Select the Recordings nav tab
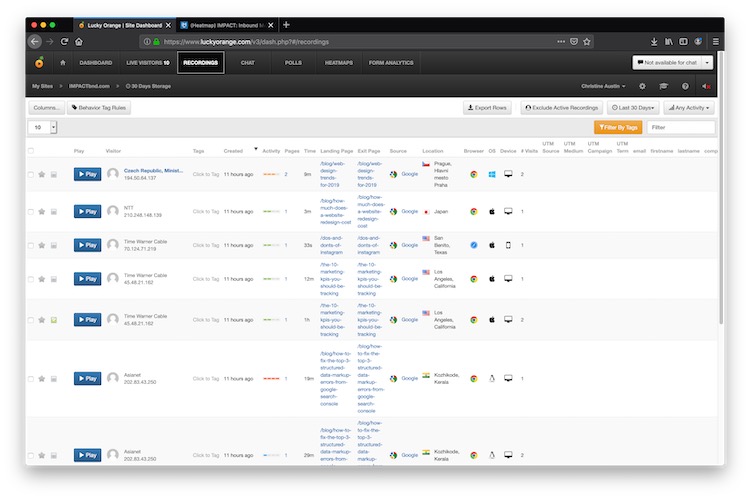 click(x=200, y=63)
